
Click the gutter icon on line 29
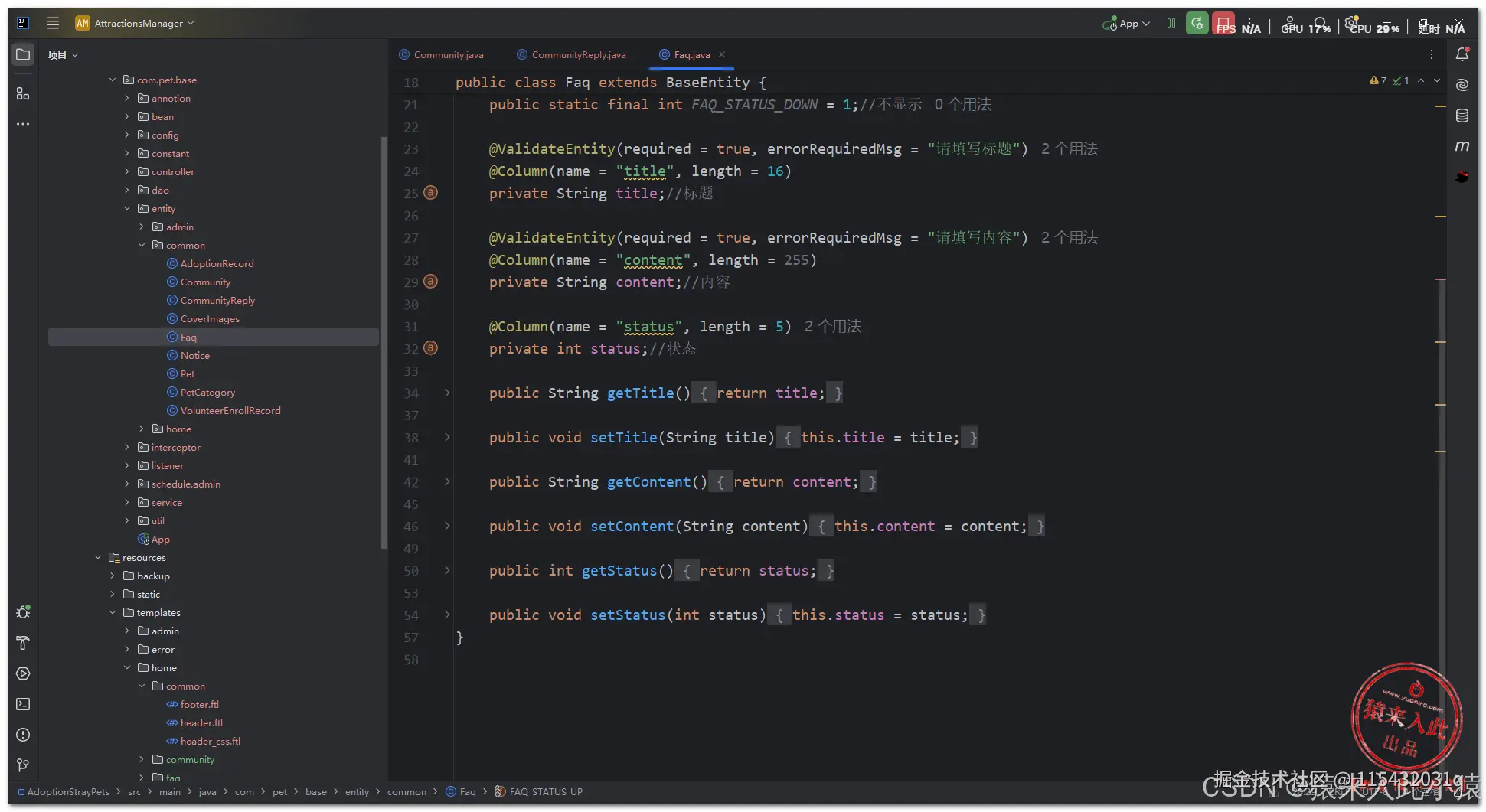click(x=431, y=282)
